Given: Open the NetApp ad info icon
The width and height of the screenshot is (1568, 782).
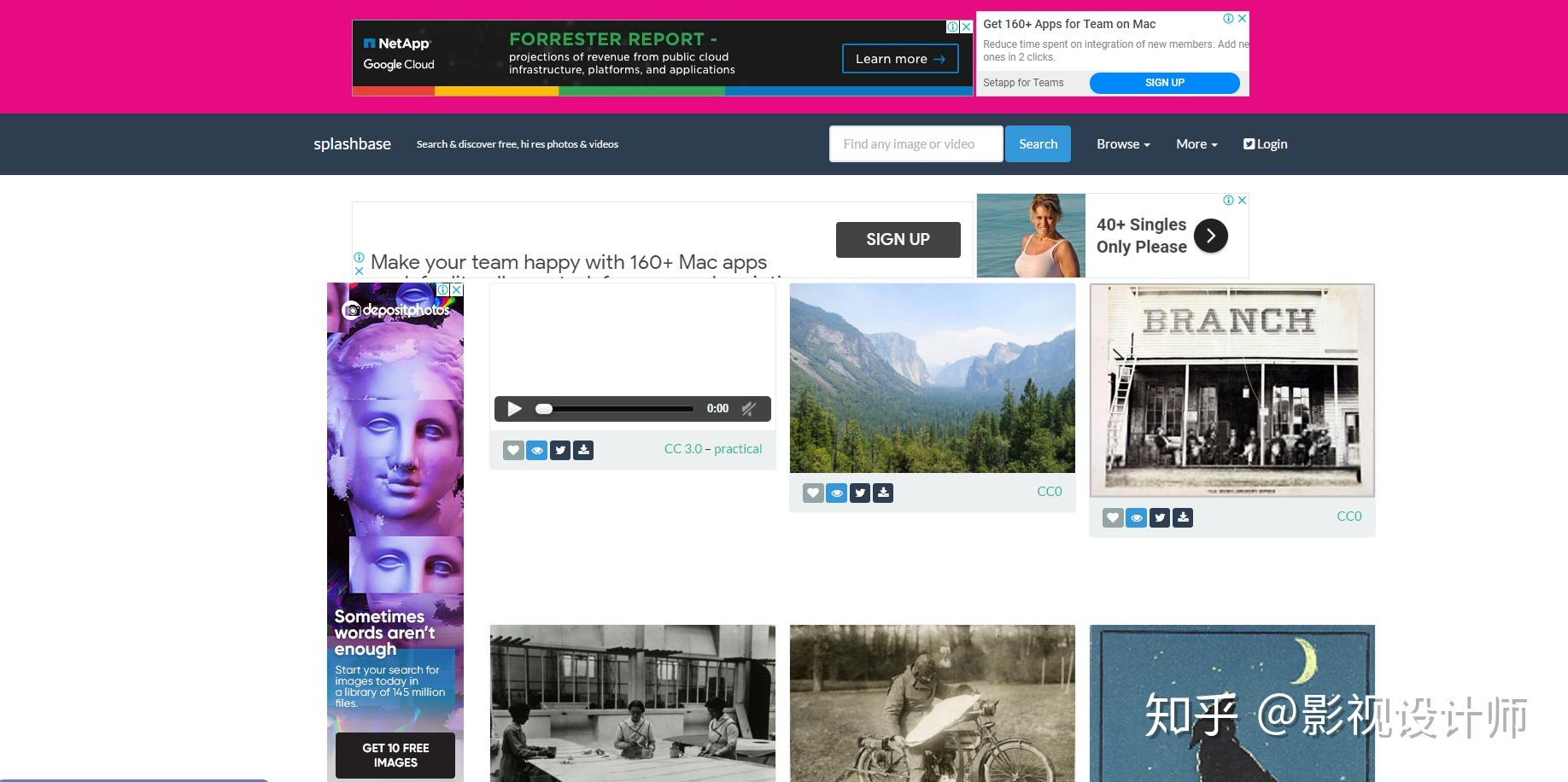Looking at the screenshot, I should click(952, 27).
